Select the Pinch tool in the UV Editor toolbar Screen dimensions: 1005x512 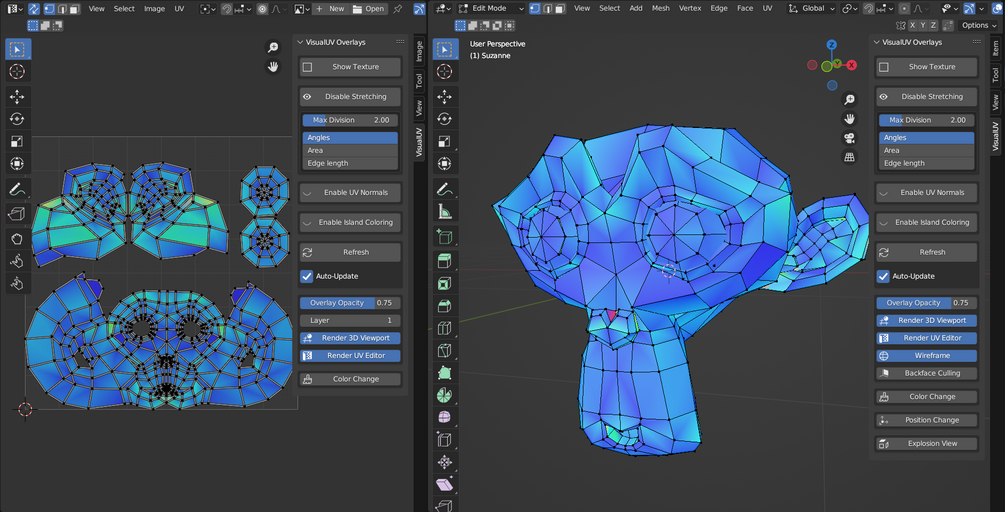[x=18, y=283]
